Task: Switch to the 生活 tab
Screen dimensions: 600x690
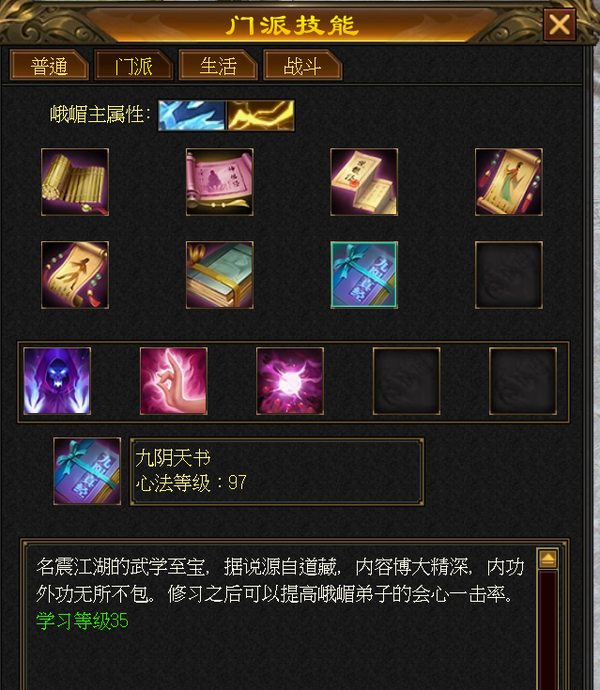Action: pos(218,66)
